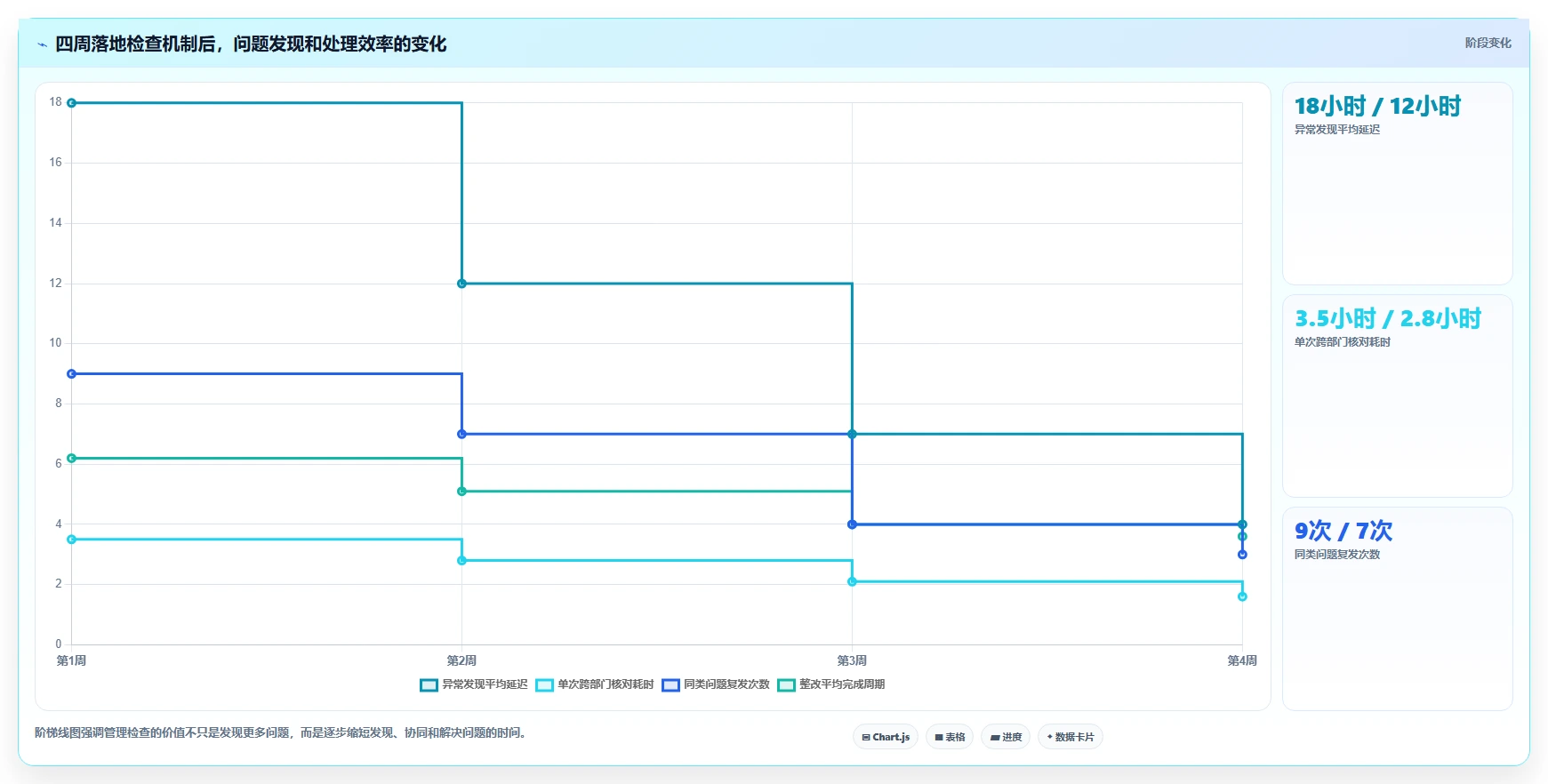Click the 同类问题复发次数 card caption
This screenshot has height=784, width=1548.
1337,555
